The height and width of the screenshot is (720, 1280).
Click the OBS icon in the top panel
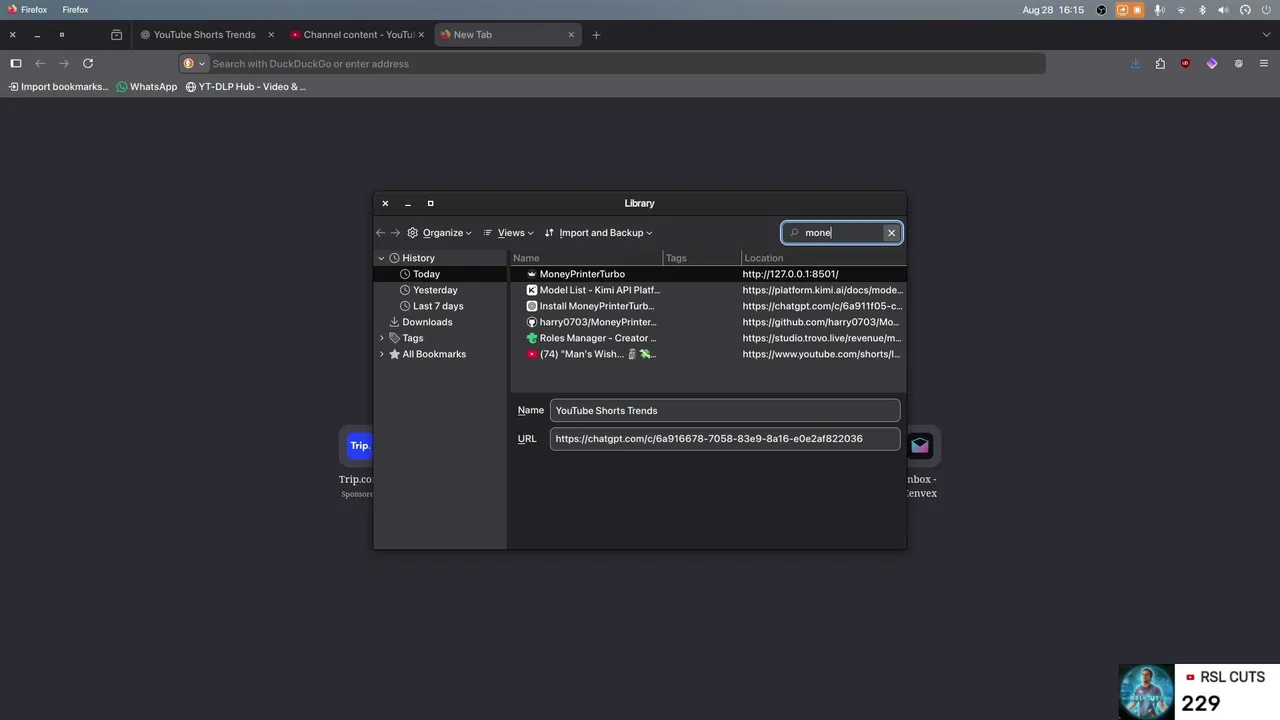tap(1101, 10)
